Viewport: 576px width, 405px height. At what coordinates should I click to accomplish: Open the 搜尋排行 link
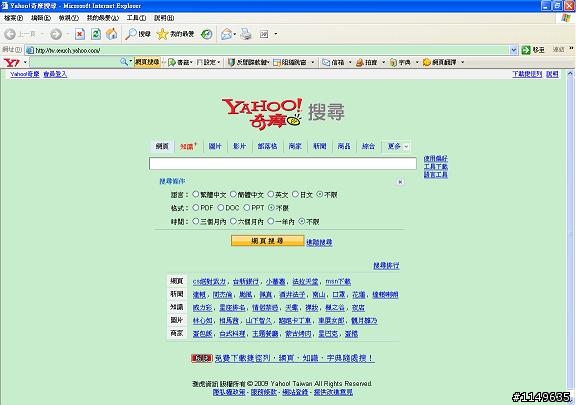point(386,266)
